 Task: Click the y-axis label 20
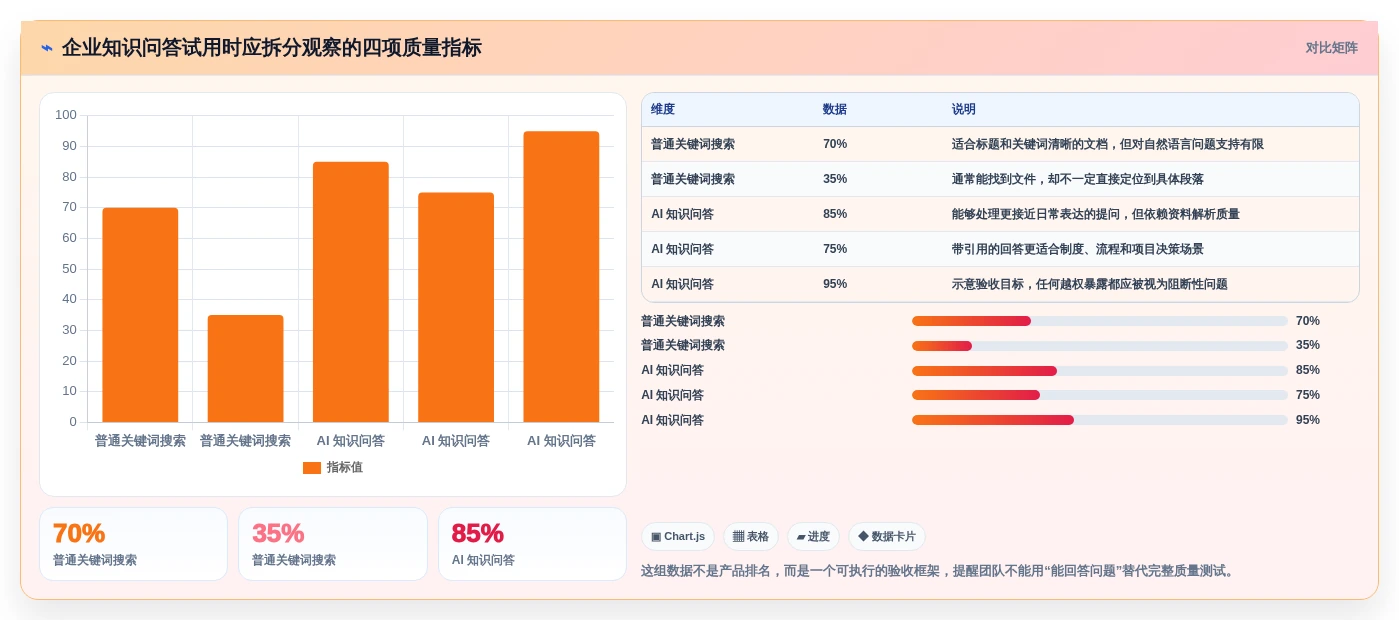tap(69, 360)
